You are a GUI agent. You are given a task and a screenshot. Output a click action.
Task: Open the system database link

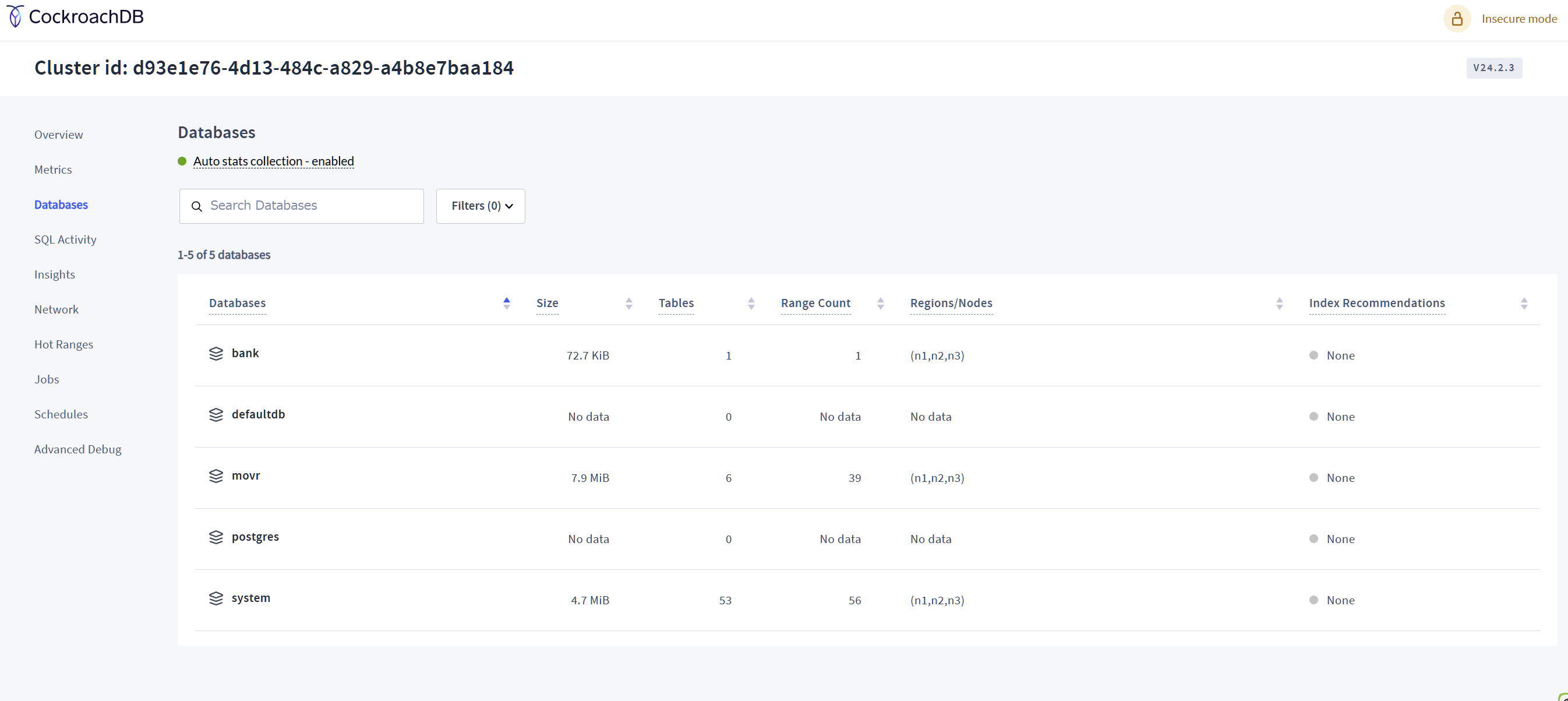click(x=251, y=598)
